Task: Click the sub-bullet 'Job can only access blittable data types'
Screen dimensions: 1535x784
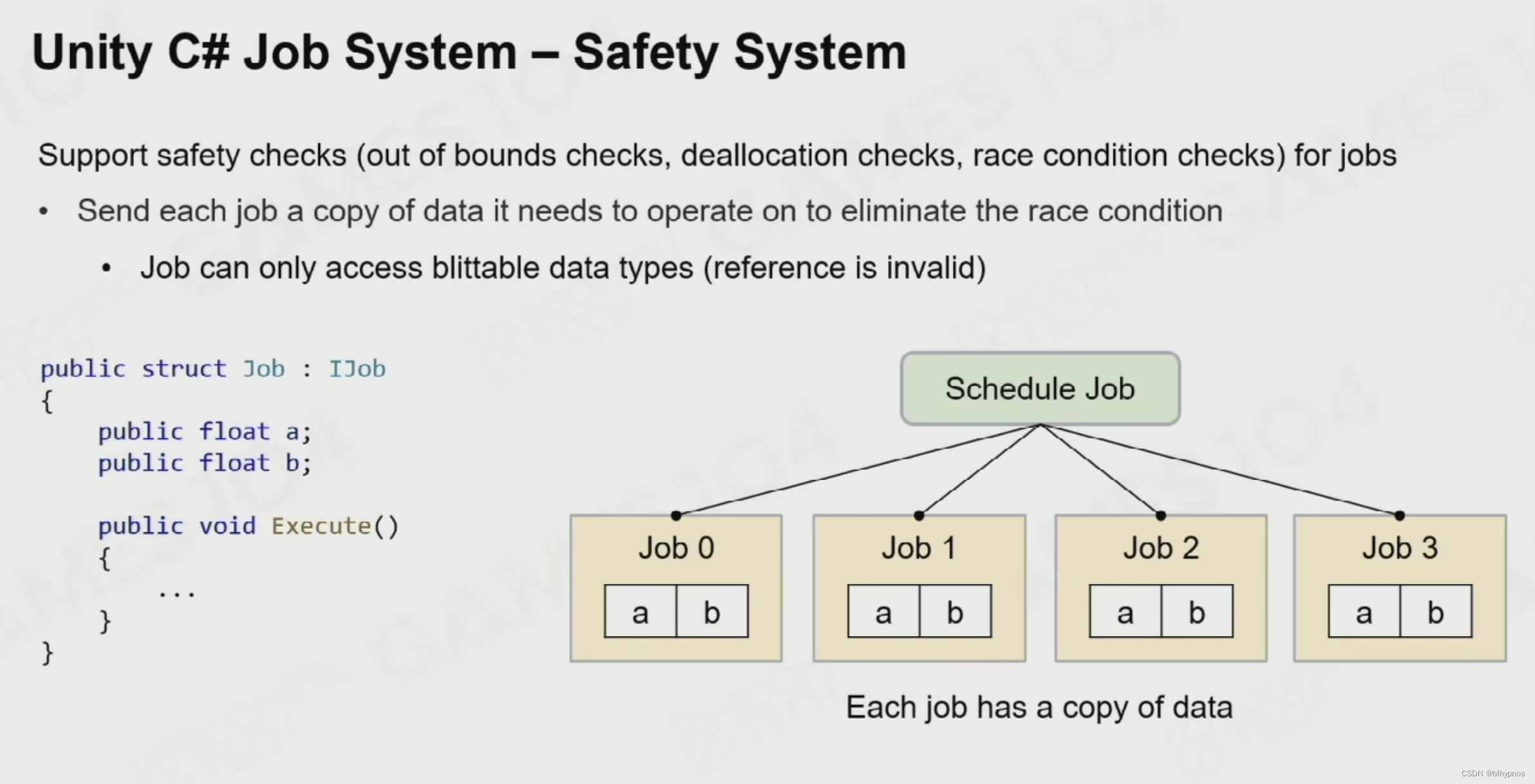Action: point(563,268)
